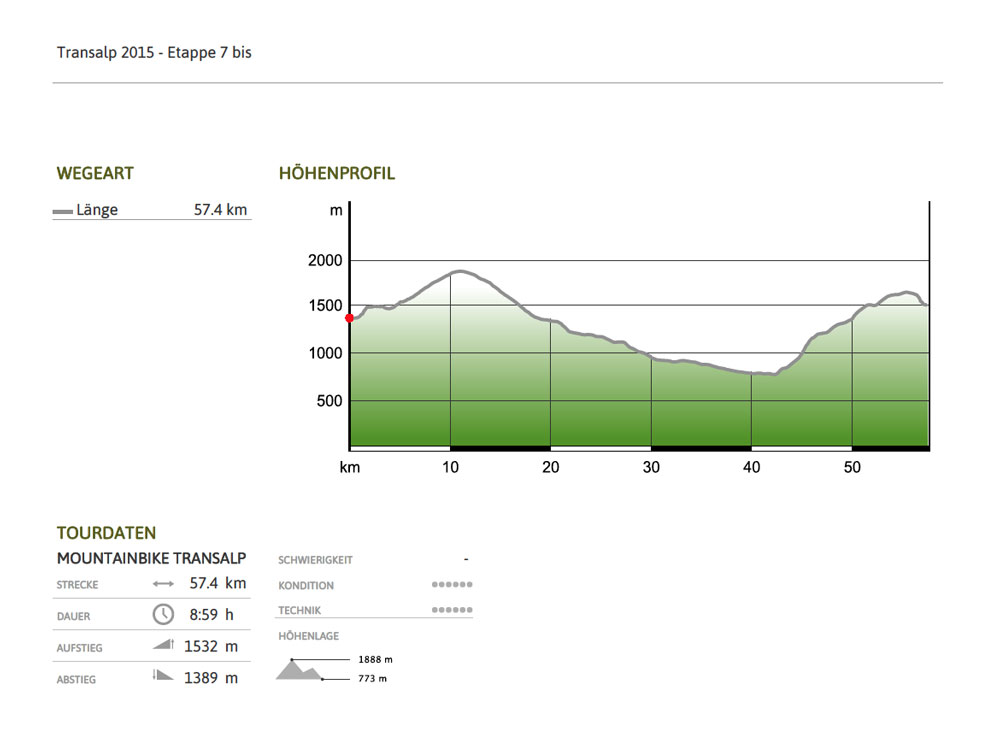Click the descent icon in Abstieg row
Screen dimensions: 1000x746
163,677
